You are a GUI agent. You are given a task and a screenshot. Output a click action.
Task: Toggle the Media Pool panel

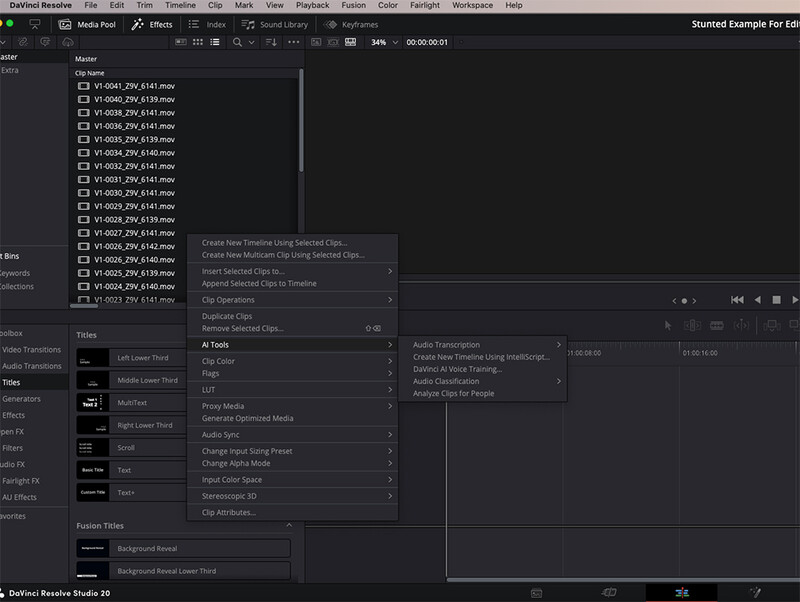pos(87,24)
